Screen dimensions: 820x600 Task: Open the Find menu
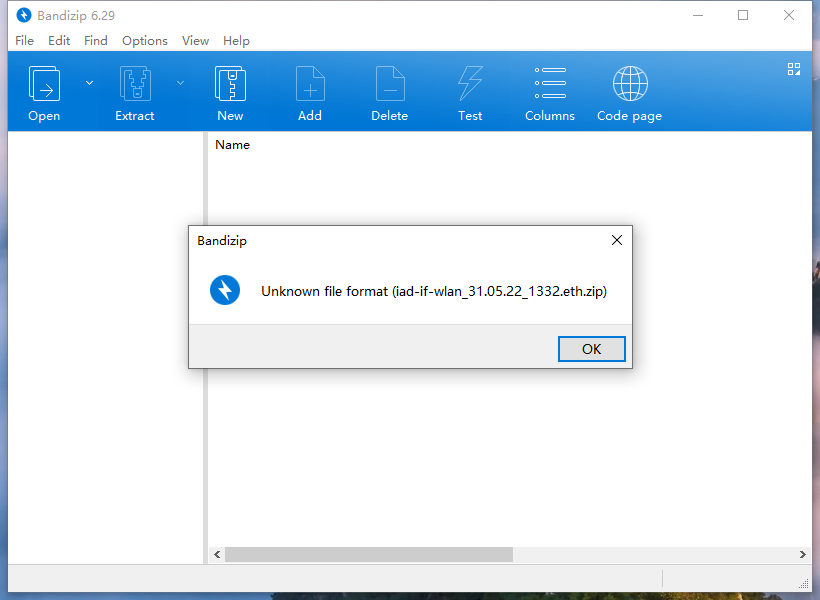click(x=96, y=41)
